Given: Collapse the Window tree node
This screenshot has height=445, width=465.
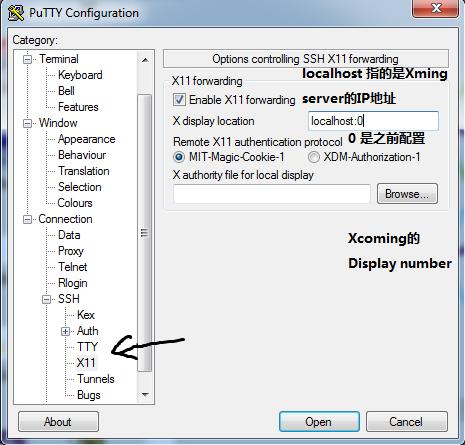Looking at the screenshot, I should [x=27, y=123].
